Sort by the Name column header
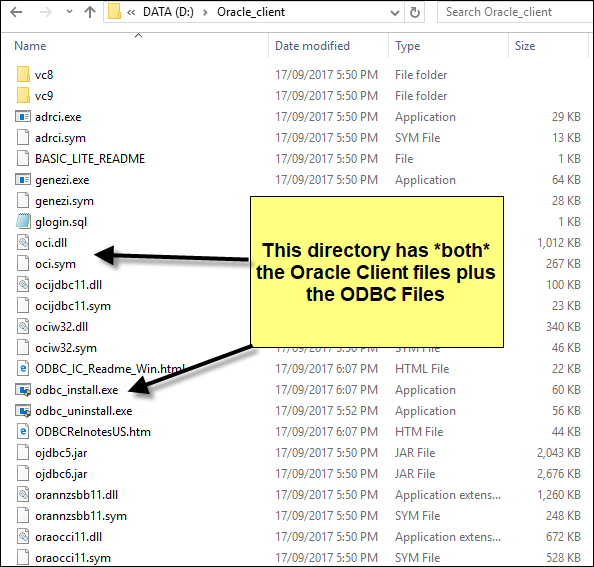Screen dimensions: 594x567 [30, 46]
